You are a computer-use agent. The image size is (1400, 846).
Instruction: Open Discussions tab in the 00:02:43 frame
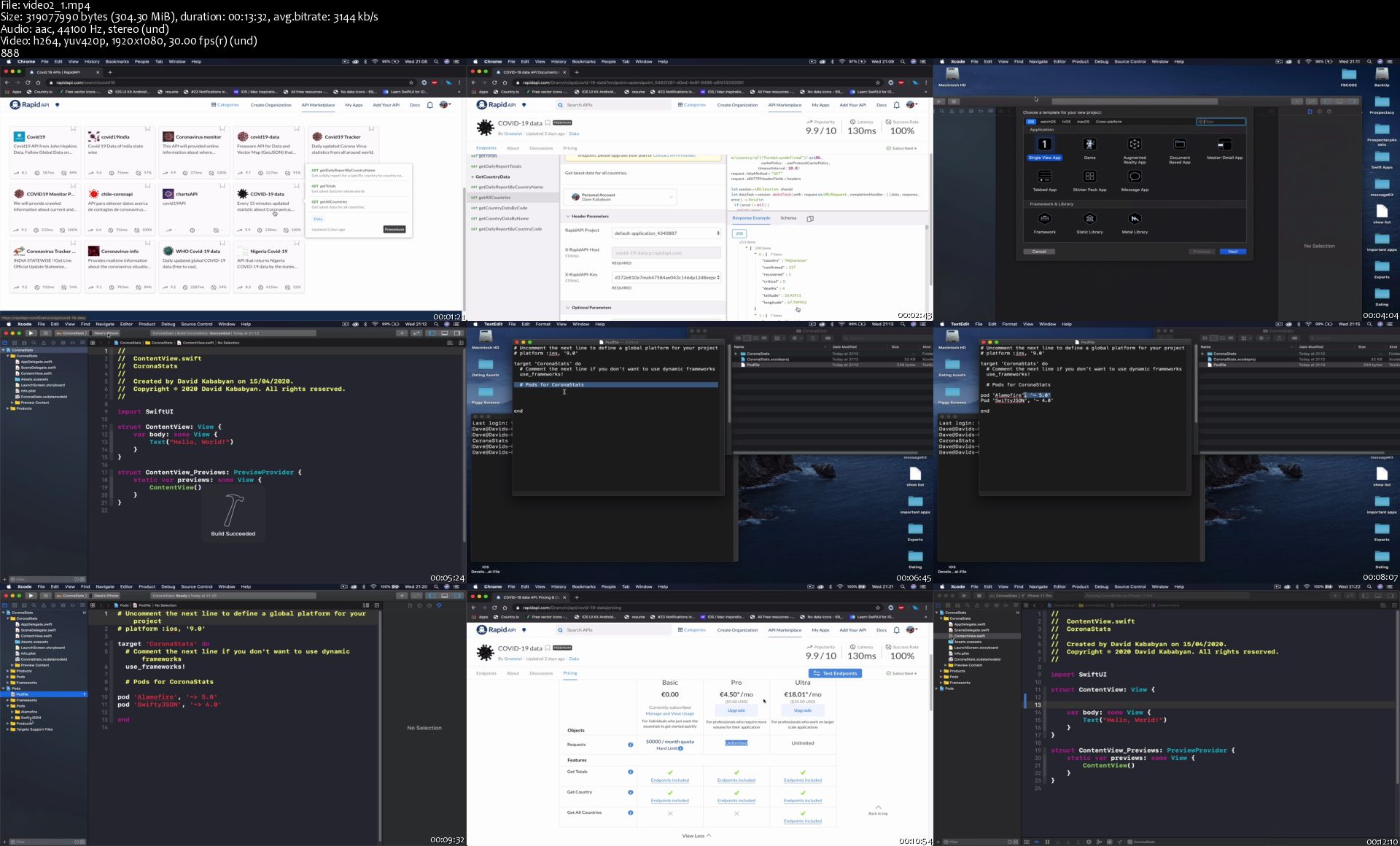tap(541, 148)
